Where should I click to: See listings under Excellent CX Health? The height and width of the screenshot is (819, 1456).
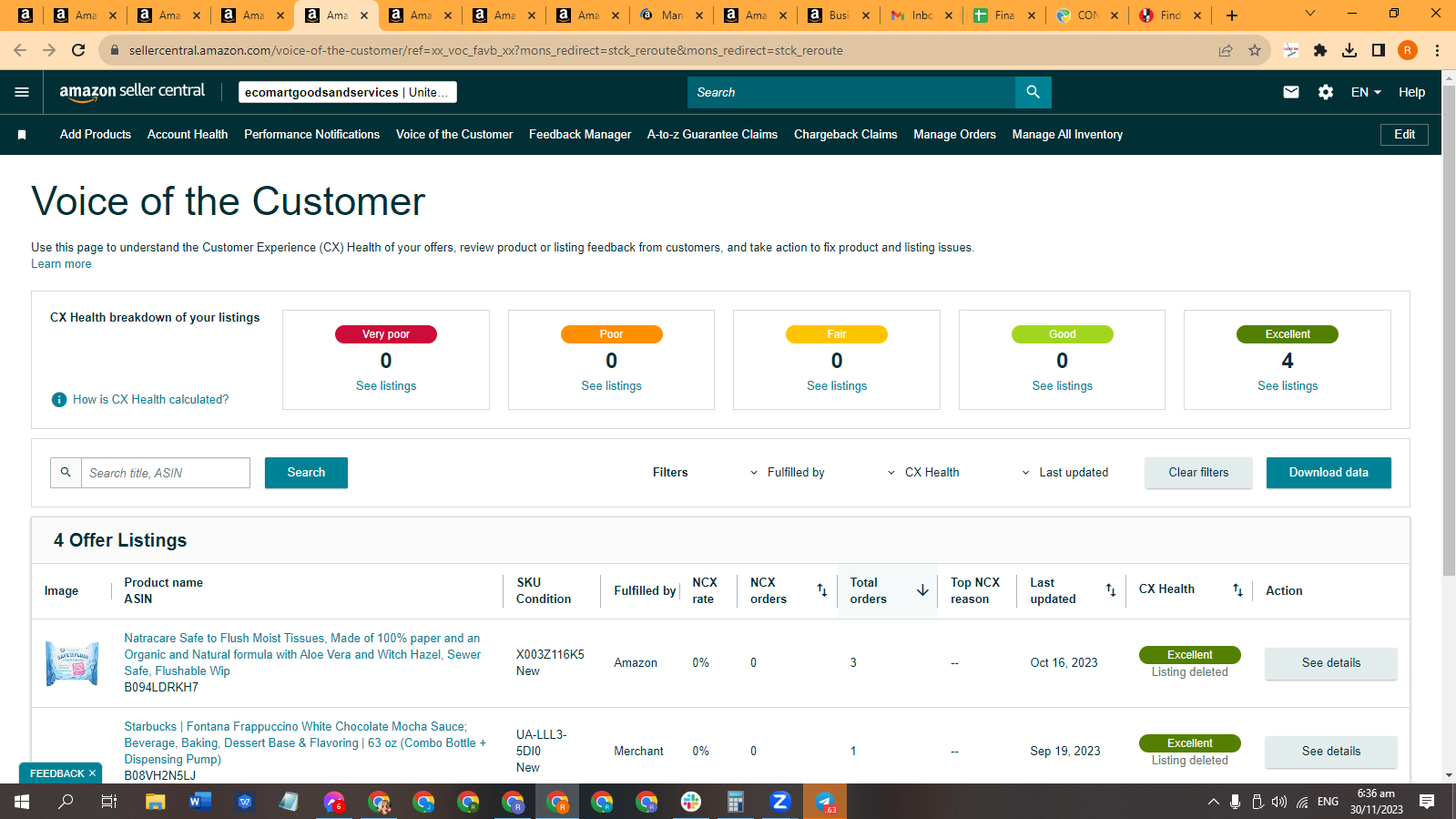(x=1288, y=386)
